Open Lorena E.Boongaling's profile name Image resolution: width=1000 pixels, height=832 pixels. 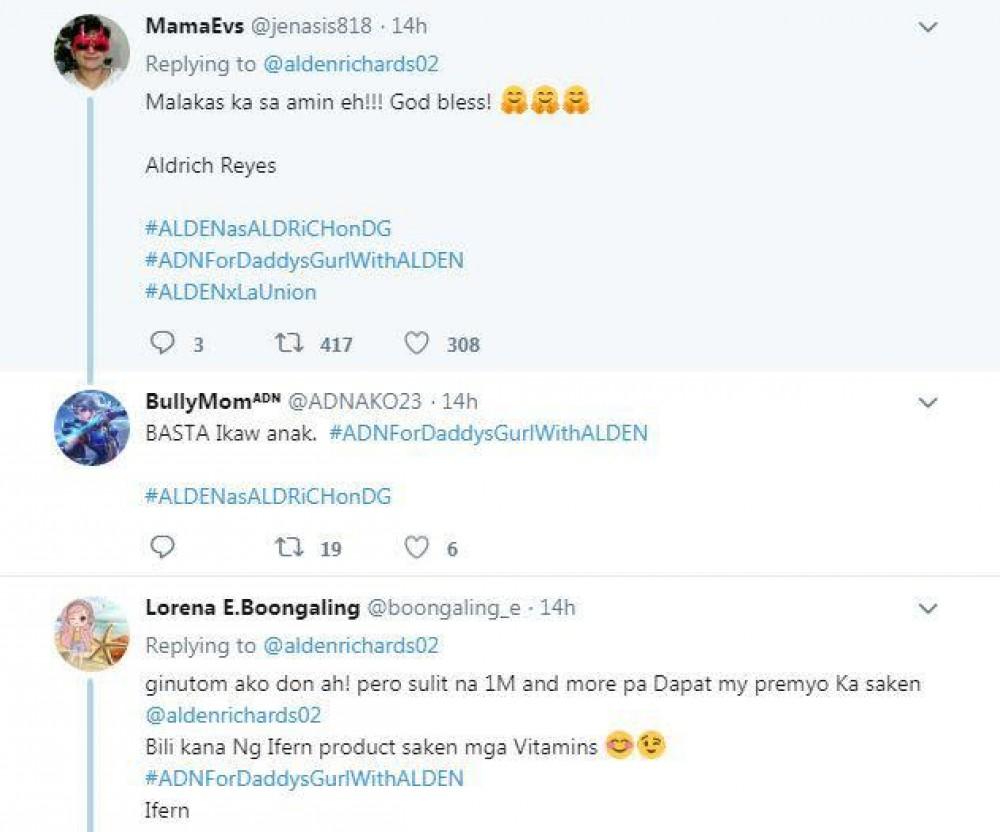252,608
